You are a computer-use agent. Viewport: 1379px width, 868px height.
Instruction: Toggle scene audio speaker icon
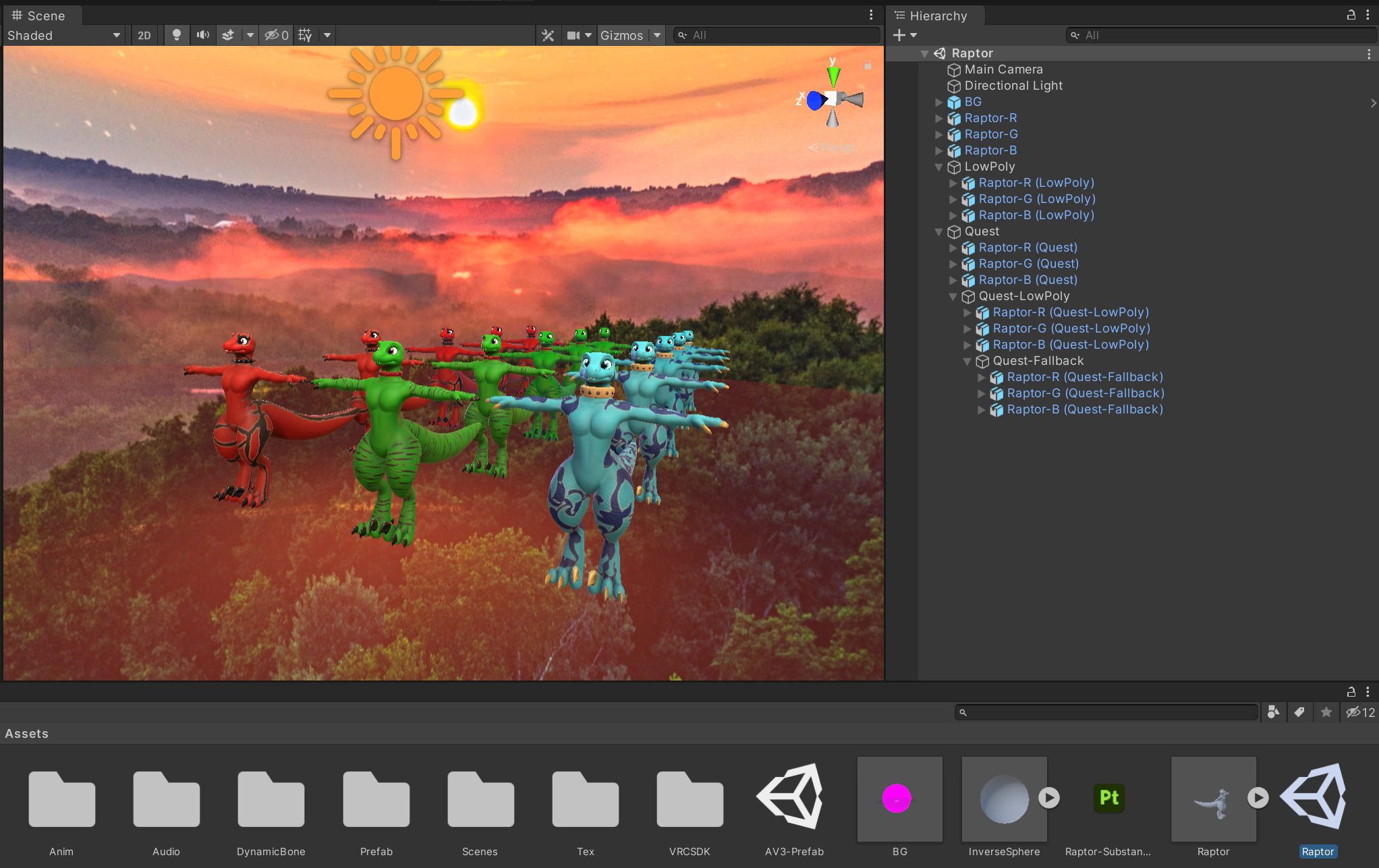pos(202,35)
